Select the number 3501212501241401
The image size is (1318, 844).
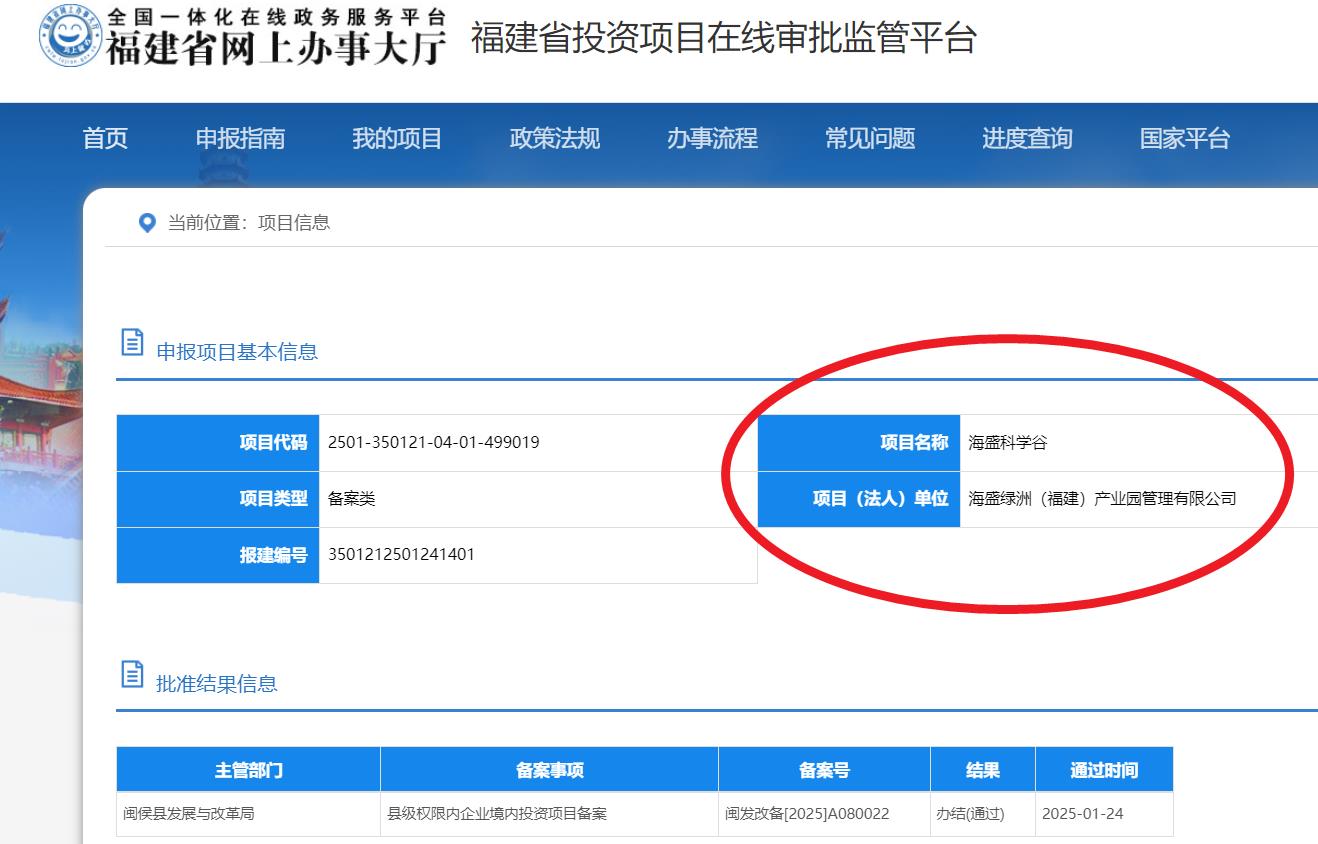click(x=401, y=554)
